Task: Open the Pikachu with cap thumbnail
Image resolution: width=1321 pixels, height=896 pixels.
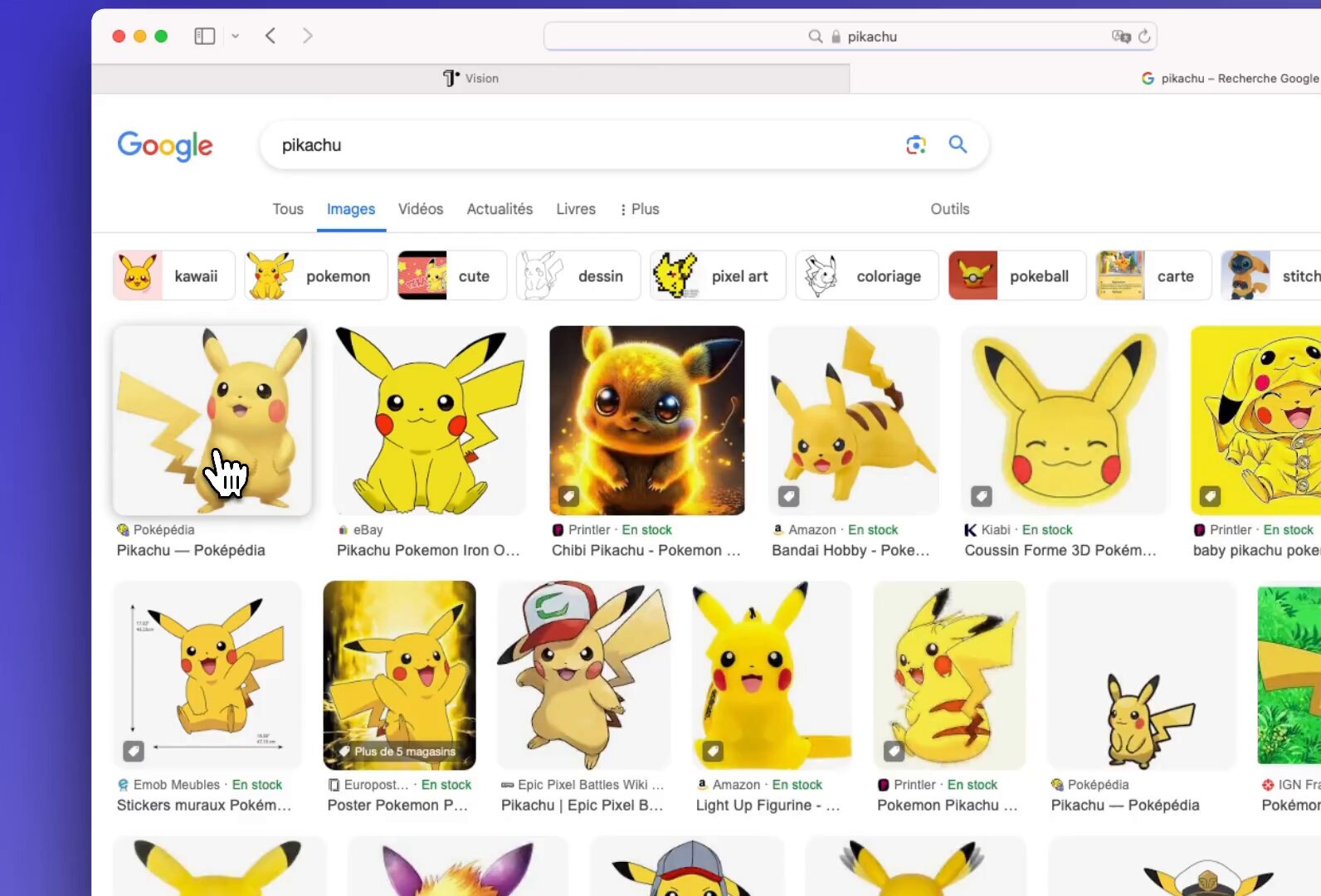Action: click(x=583, y=675)
